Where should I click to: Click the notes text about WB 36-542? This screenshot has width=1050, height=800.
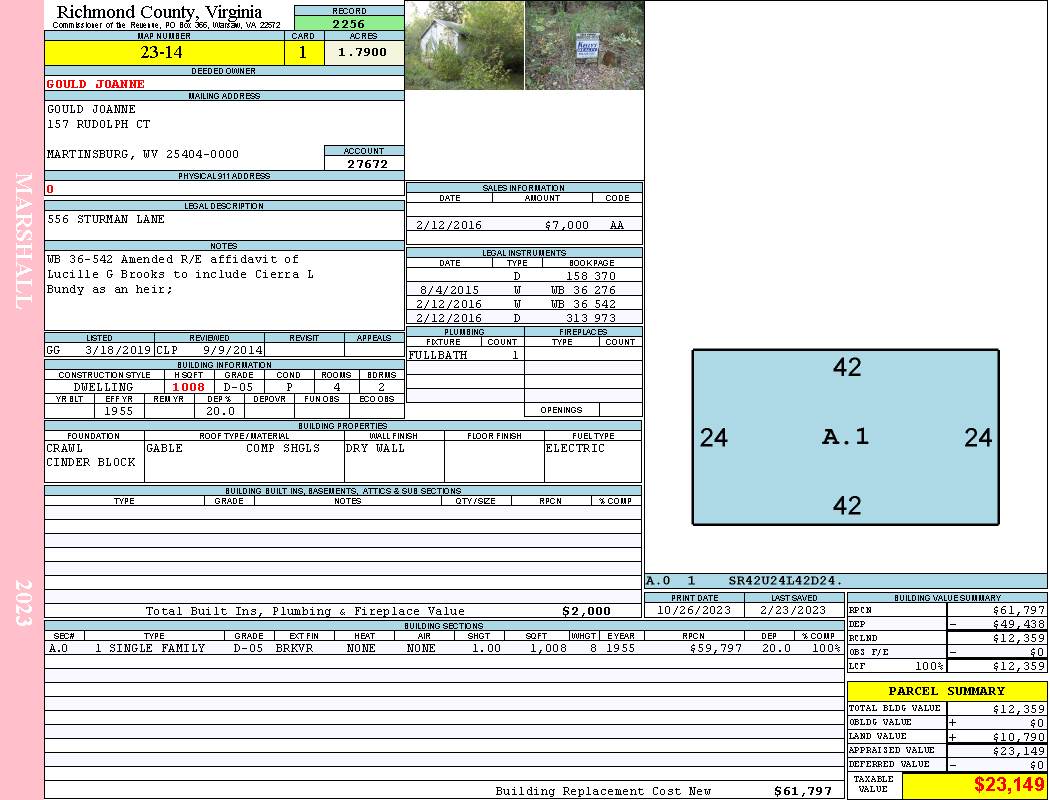179,274
